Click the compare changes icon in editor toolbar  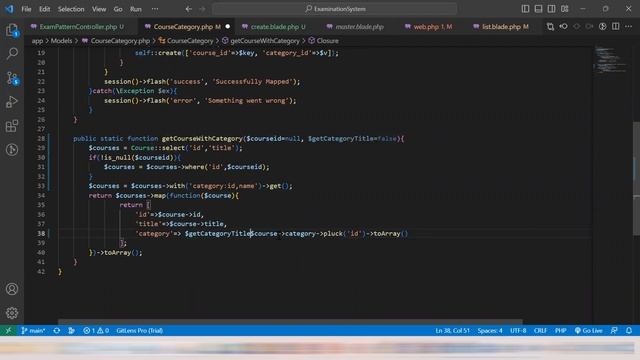pos(550,27)
